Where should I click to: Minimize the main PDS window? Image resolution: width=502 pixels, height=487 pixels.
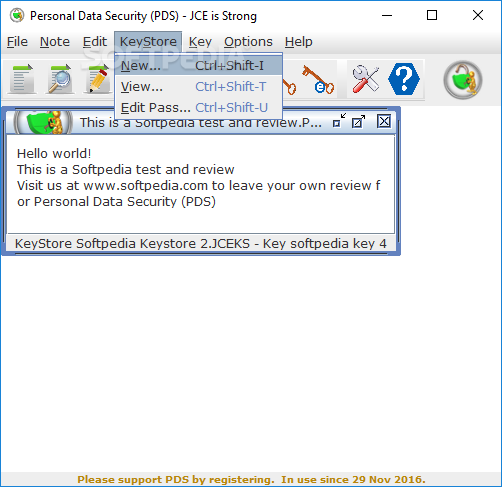387,15
